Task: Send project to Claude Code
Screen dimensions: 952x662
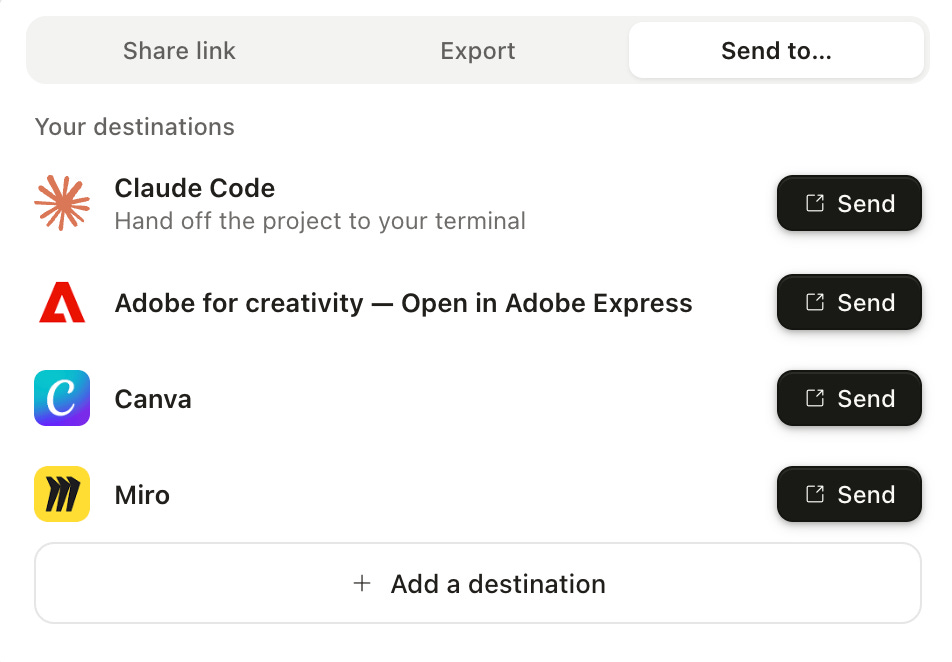Action: pyautogui.click(x=849, y=203)
